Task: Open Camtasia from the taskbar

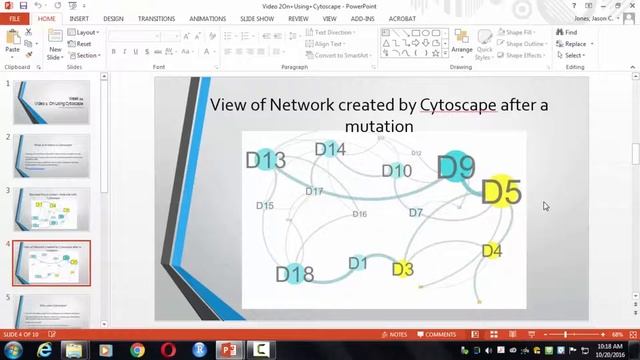Action: pyautogui.click(x=261, y=350)
